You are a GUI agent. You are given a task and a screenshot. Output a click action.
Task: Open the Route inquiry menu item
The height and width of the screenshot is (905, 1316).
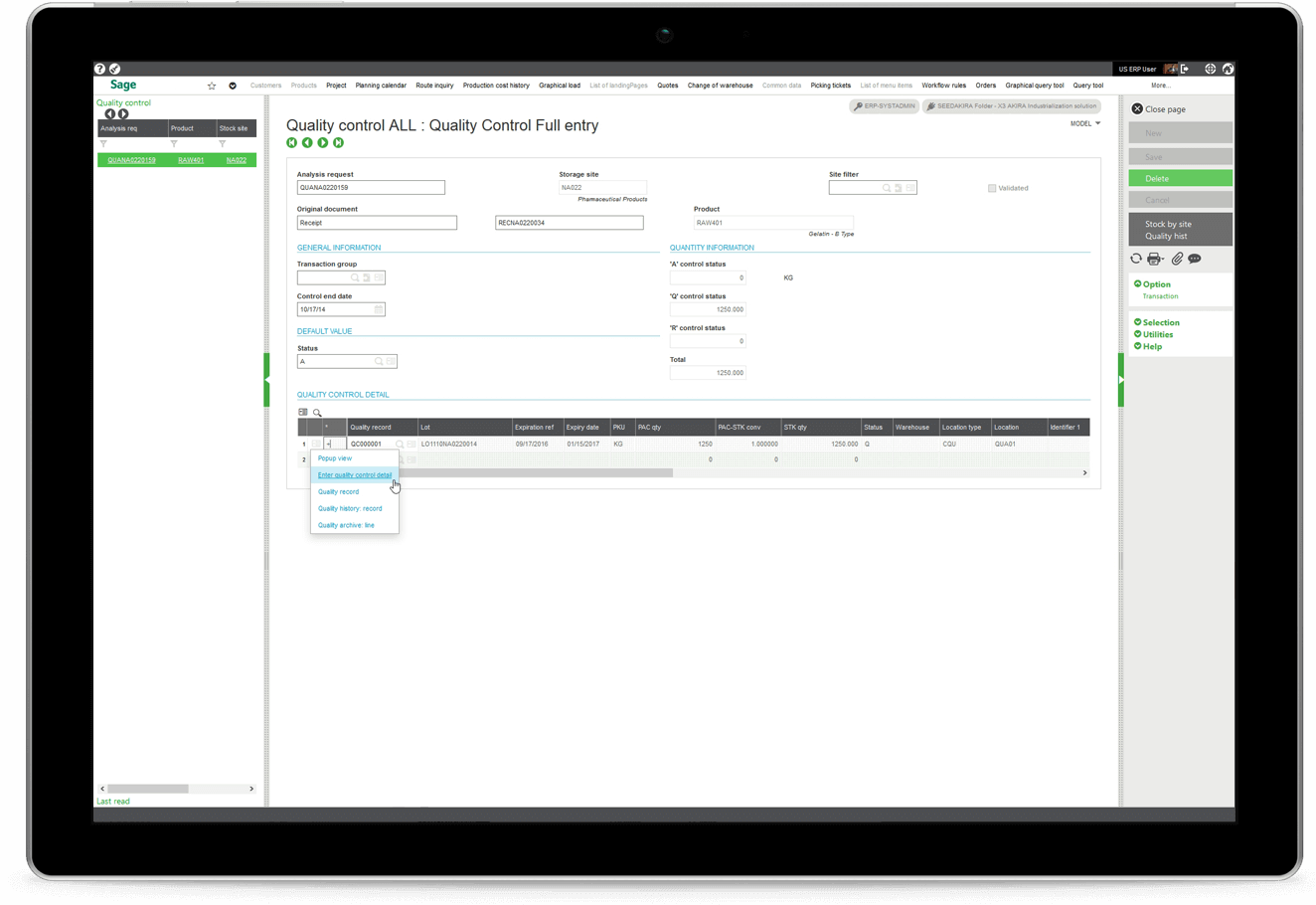pos(434,86)
